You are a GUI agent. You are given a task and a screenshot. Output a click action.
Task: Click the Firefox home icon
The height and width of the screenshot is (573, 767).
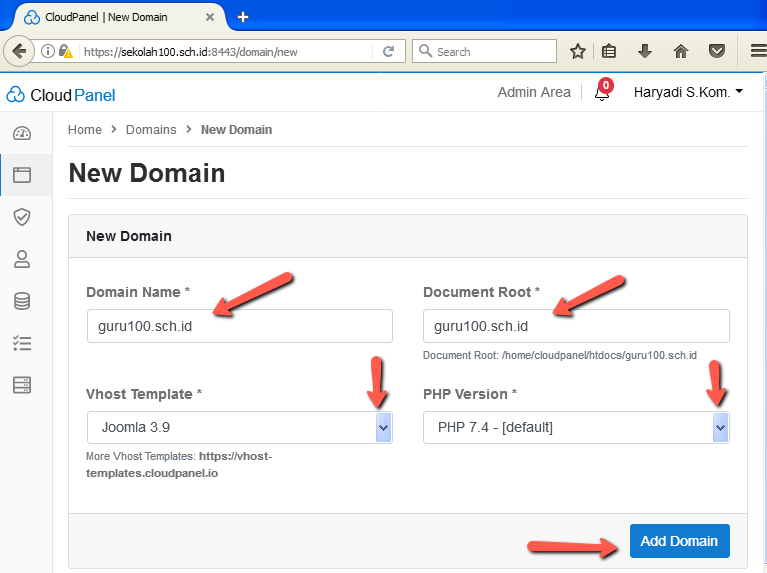681,51
